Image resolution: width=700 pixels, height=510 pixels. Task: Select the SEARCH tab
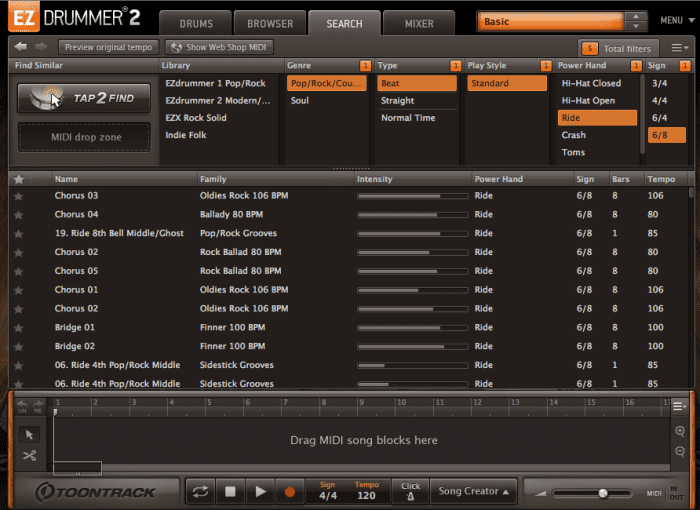(344, 23)
